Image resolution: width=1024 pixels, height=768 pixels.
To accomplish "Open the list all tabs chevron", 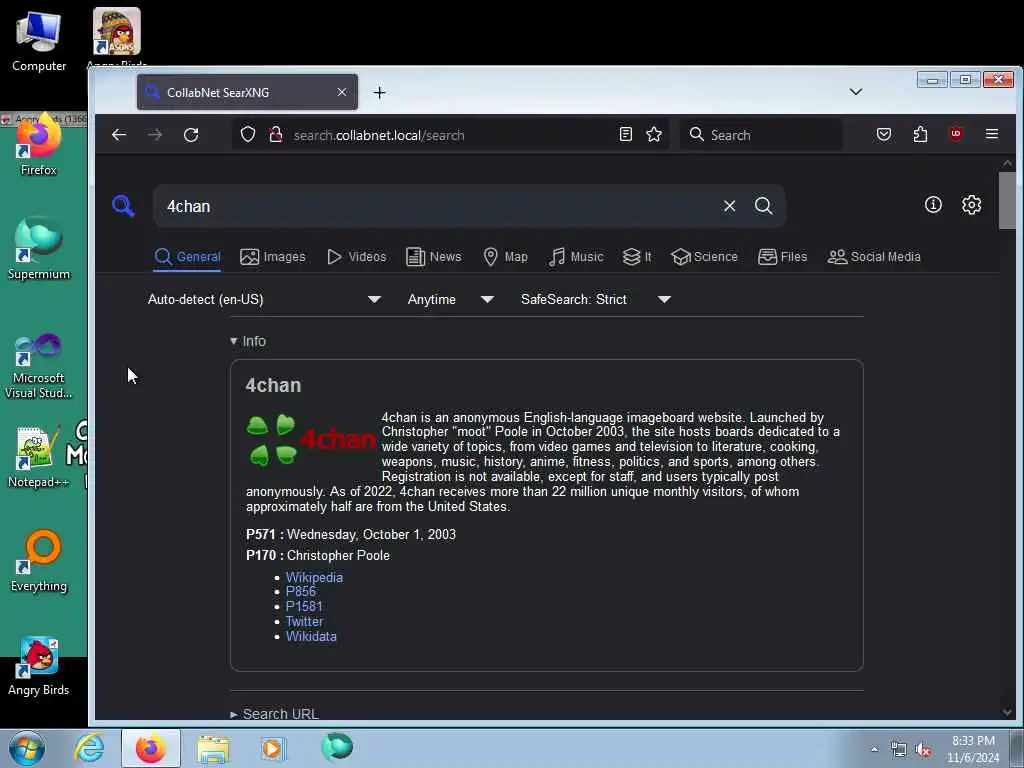I will click(x=856, y=92).
